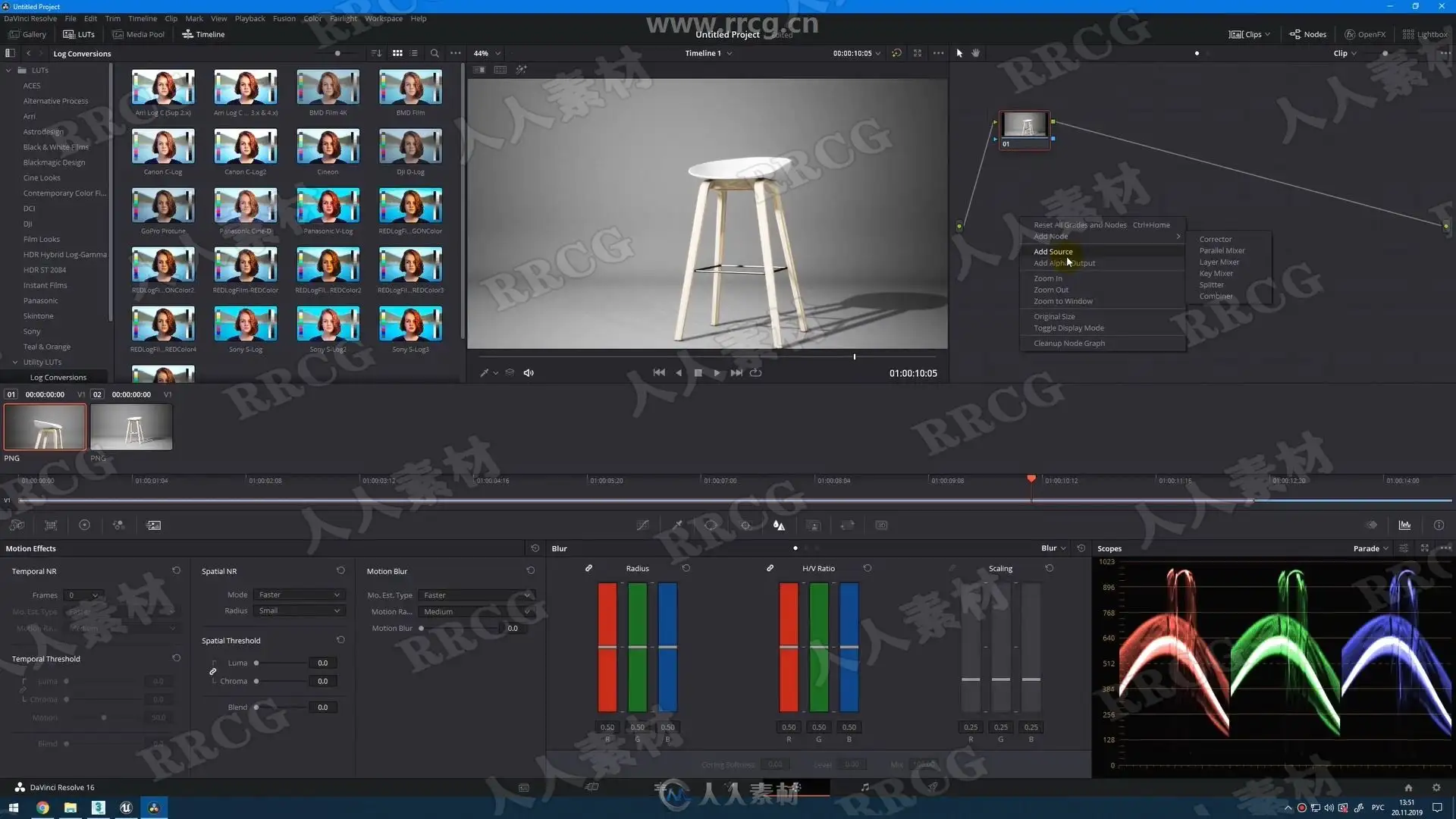Select Parallel Mixer from the submenu
The image size is (1456, 819).
coord(1222,251)
